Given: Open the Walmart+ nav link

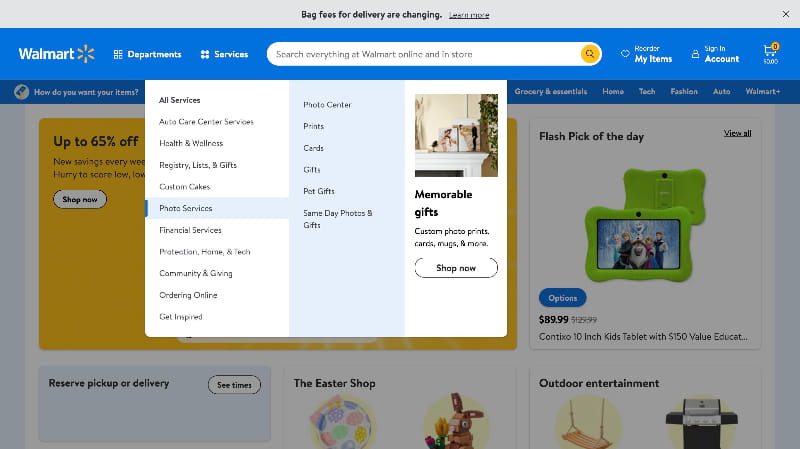Looking at the screenshot, I should 763,91.
